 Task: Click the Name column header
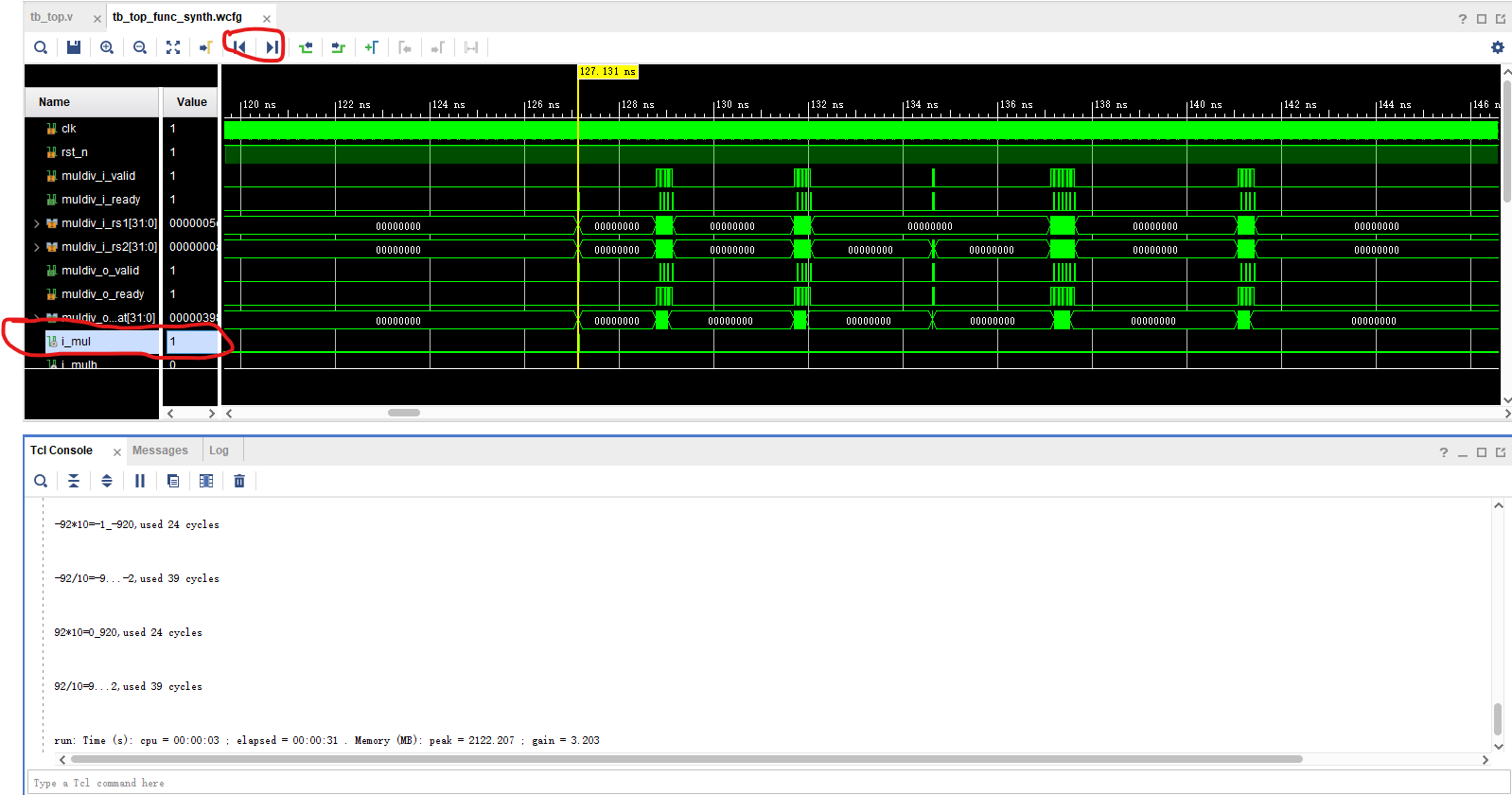92,102
